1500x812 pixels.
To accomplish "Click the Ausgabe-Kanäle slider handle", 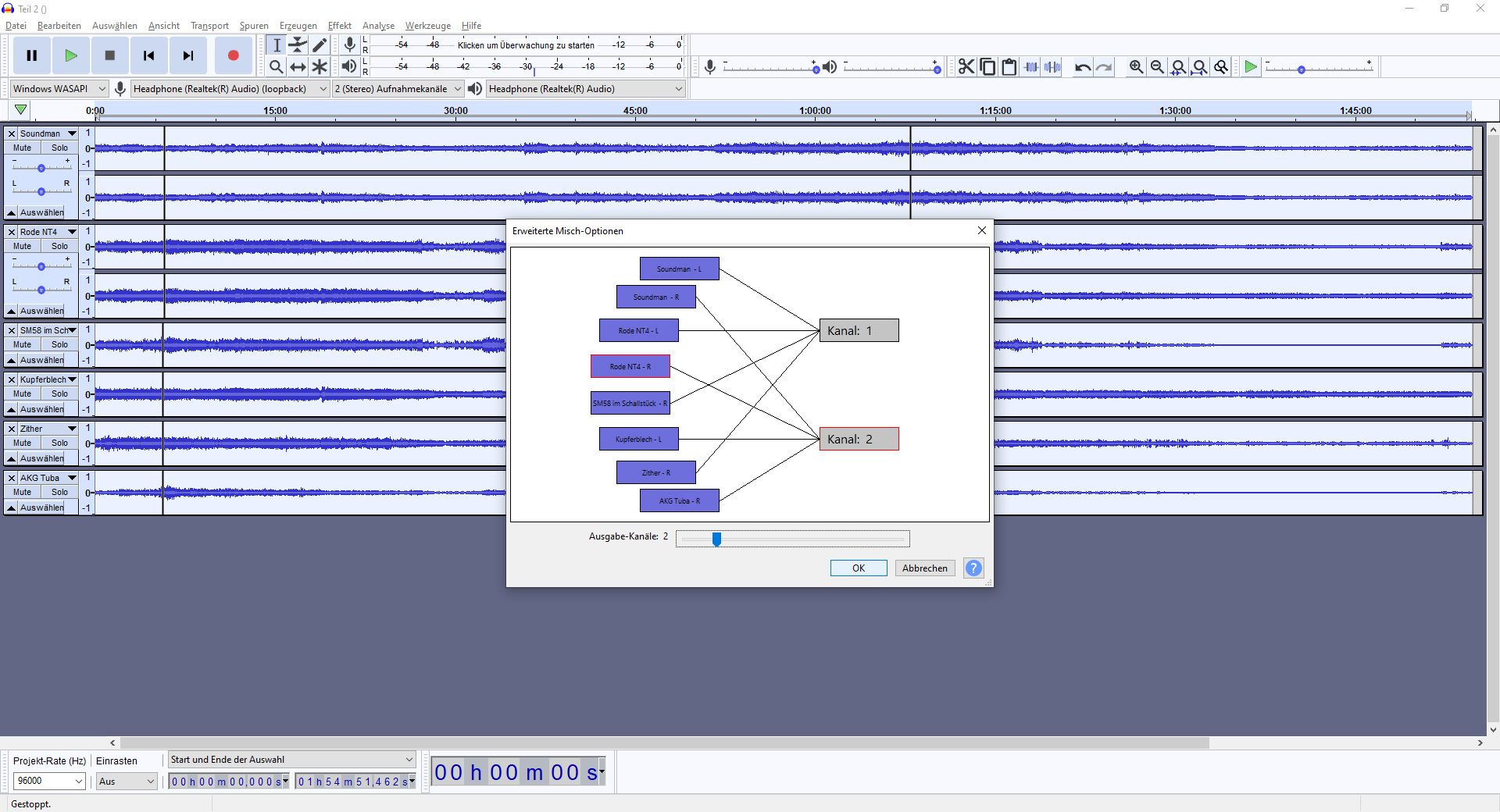I will click(x=716, y=539).
